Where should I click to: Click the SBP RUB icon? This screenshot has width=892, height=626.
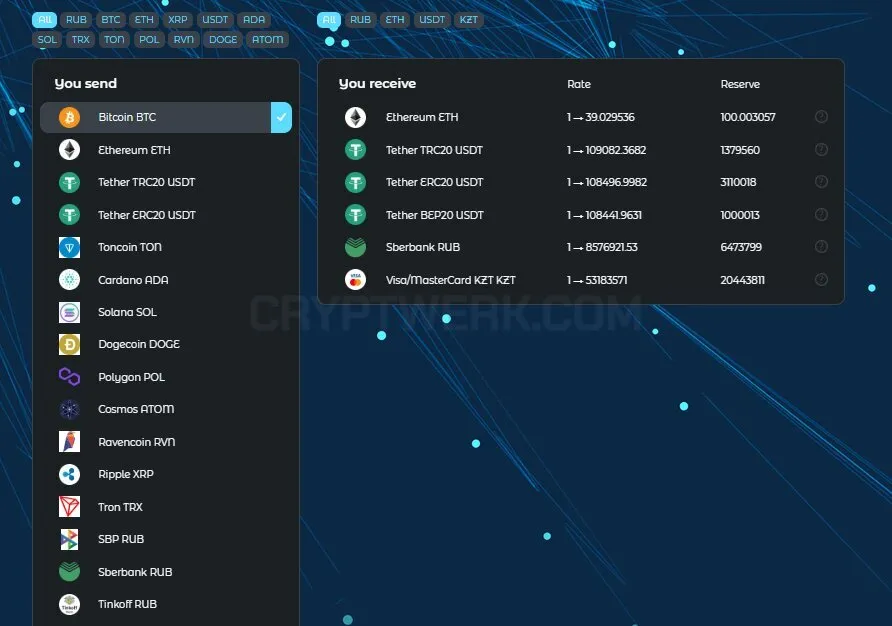(69, 539)
